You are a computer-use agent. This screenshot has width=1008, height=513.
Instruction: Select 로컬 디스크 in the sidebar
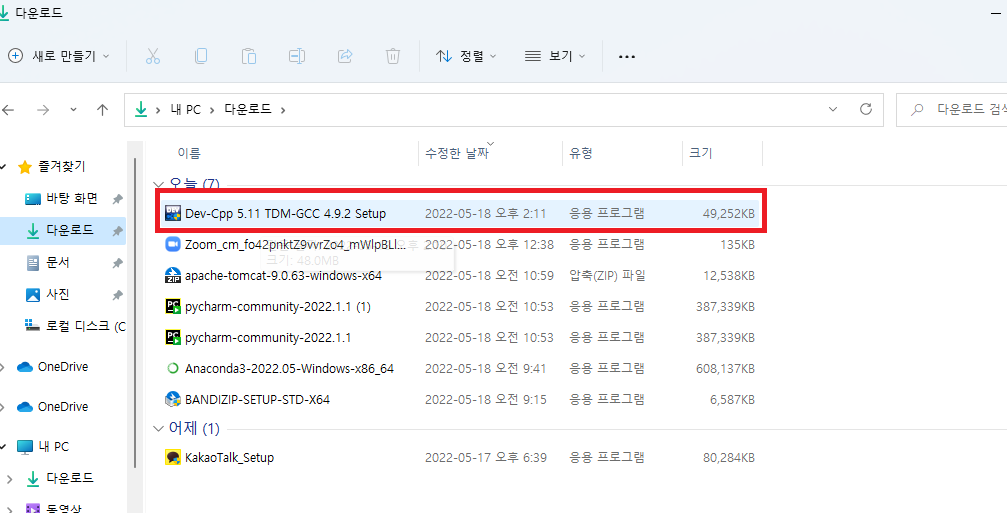(x=86, y=326)
